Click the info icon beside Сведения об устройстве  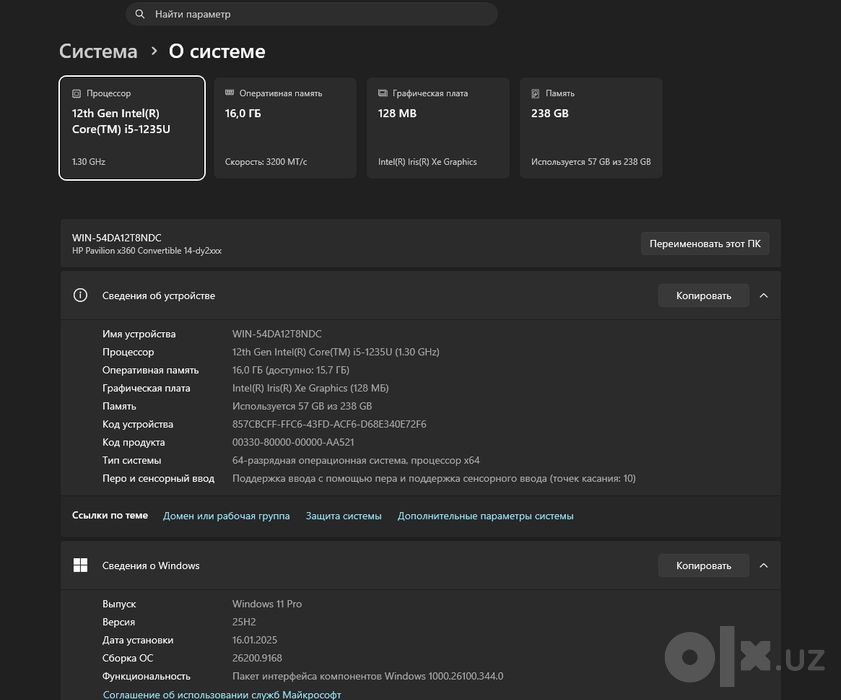point(80,295)
